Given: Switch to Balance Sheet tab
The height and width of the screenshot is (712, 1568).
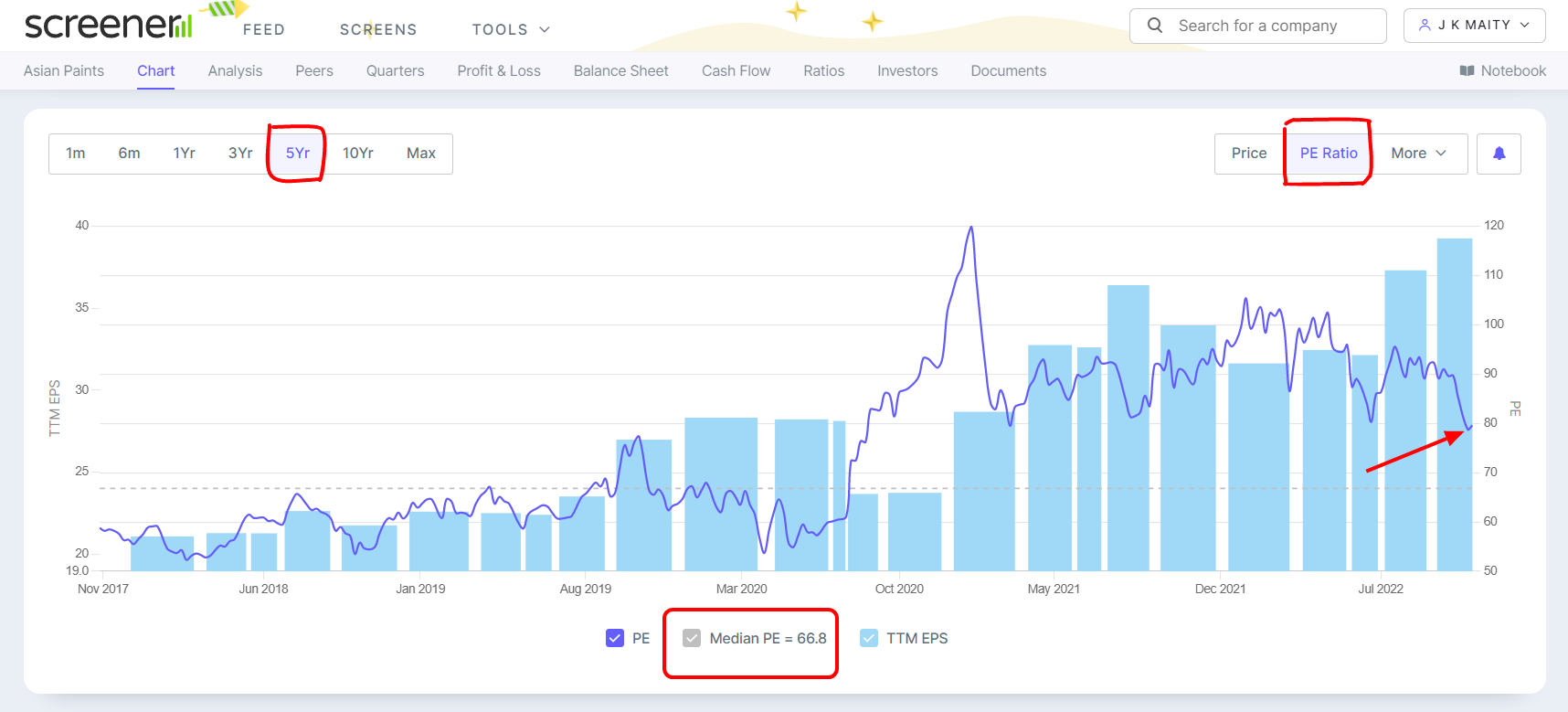Looking at the screenshot, I should [x=621, y=71].
